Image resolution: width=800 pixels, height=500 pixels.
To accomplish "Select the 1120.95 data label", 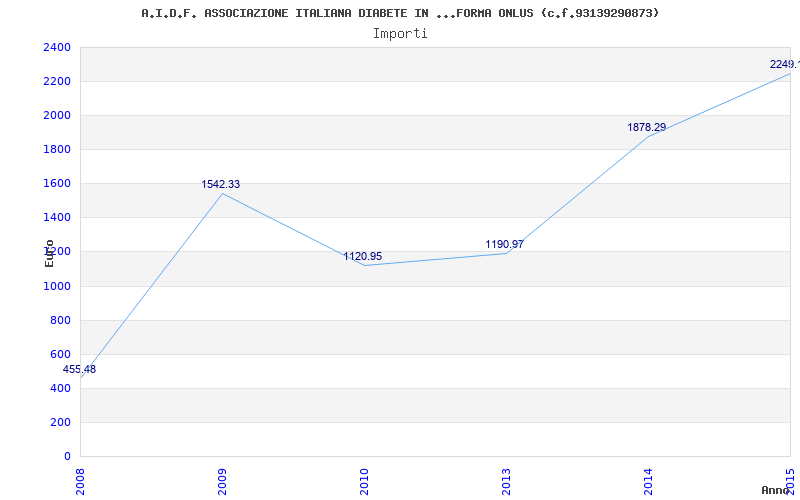I will (x=362, y=256).
